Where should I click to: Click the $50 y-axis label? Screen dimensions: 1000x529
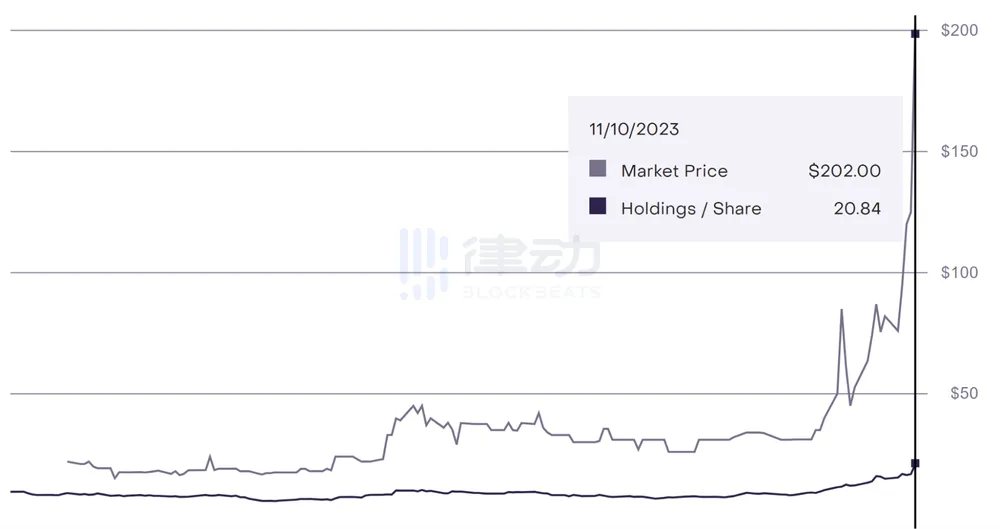(962, 394)
